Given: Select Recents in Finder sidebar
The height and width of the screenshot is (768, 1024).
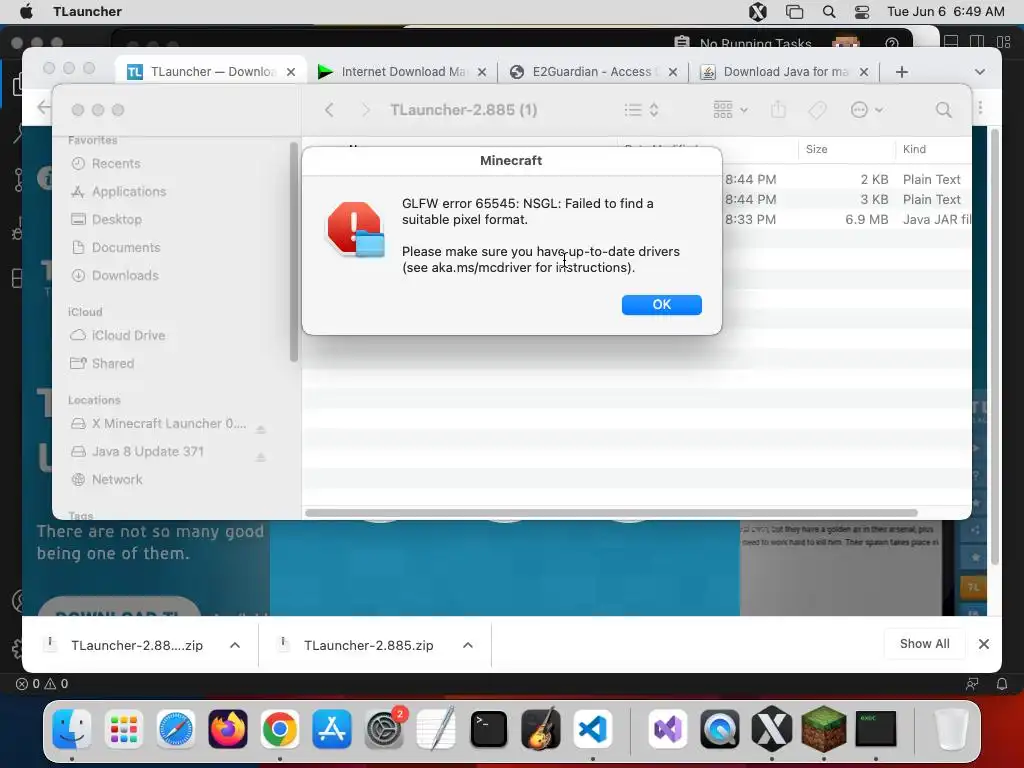Looking at the screenshot, I should (116, 163).
